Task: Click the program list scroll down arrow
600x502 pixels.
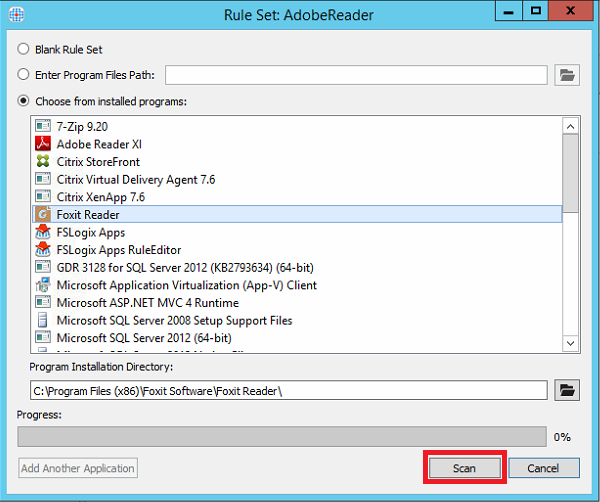Action: (571, 343)
